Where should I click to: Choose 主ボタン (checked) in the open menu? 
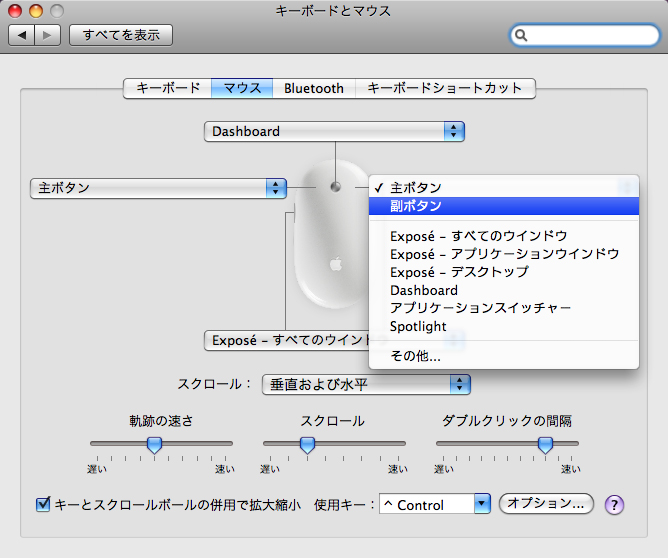[x=504, y=188]
